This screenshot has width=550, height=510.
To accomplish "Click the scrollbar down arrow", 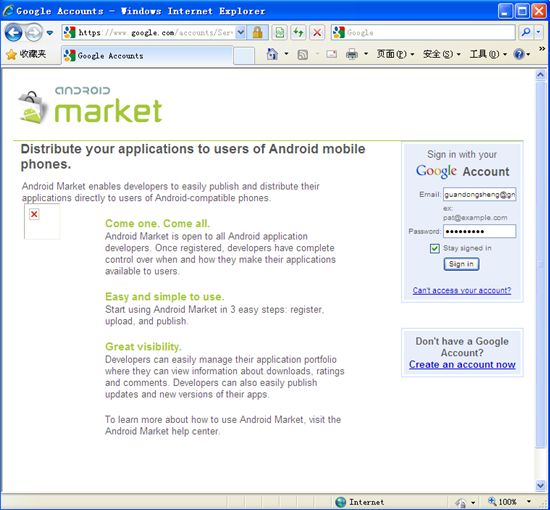I will pos(540,485).
